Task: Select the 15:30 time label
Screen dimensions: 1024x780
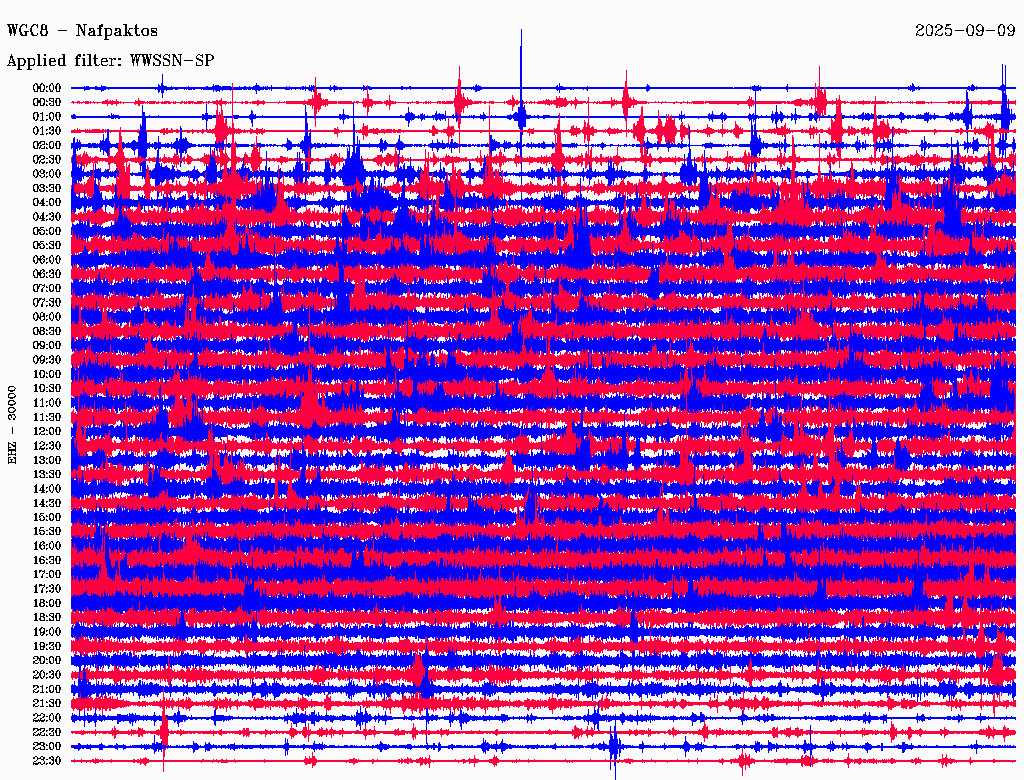Action: pos(47,532)
